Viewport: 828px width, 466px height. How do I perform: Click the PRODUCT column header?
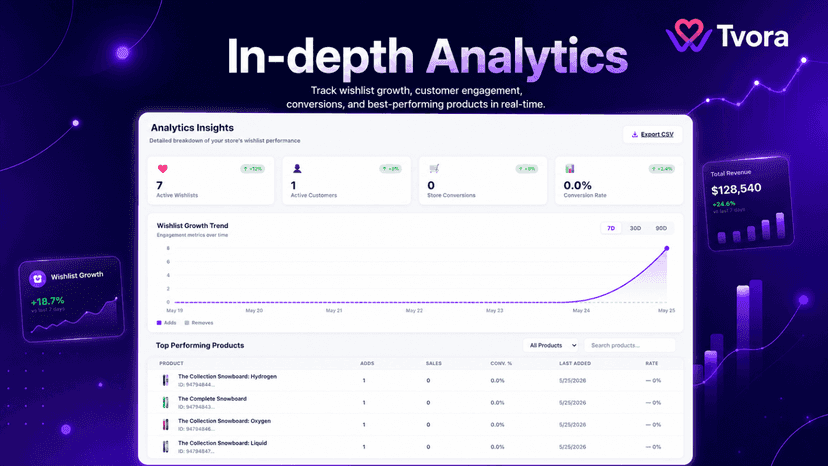(171, 364)
